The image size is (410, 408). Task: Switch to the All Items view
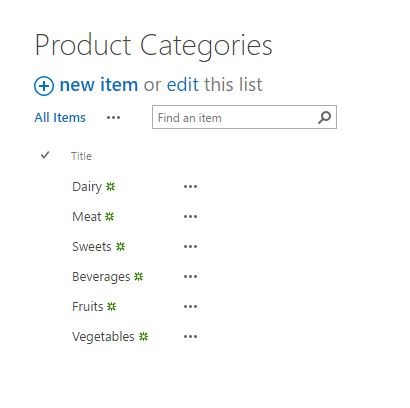(x=60, y=118)
